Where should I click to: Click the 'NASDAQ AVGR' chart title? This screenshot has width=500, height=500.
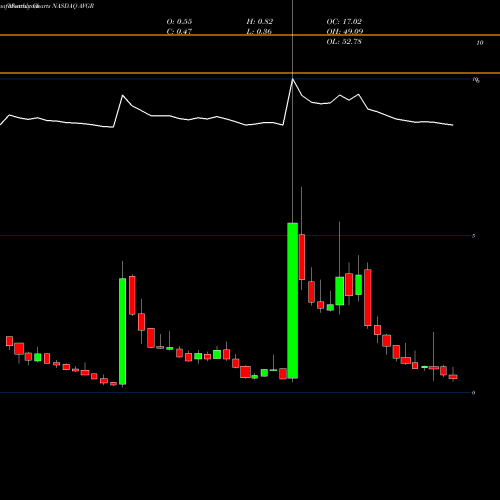[x=73, y=6]
